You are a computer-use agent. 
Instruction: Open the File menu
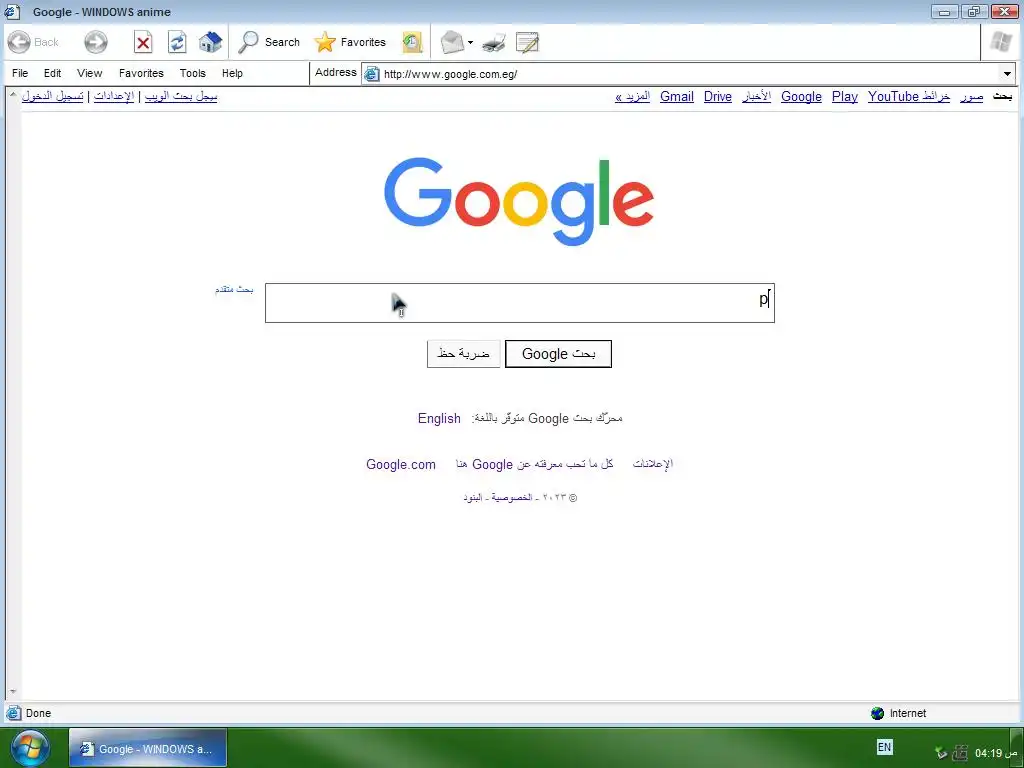(20, 73)
